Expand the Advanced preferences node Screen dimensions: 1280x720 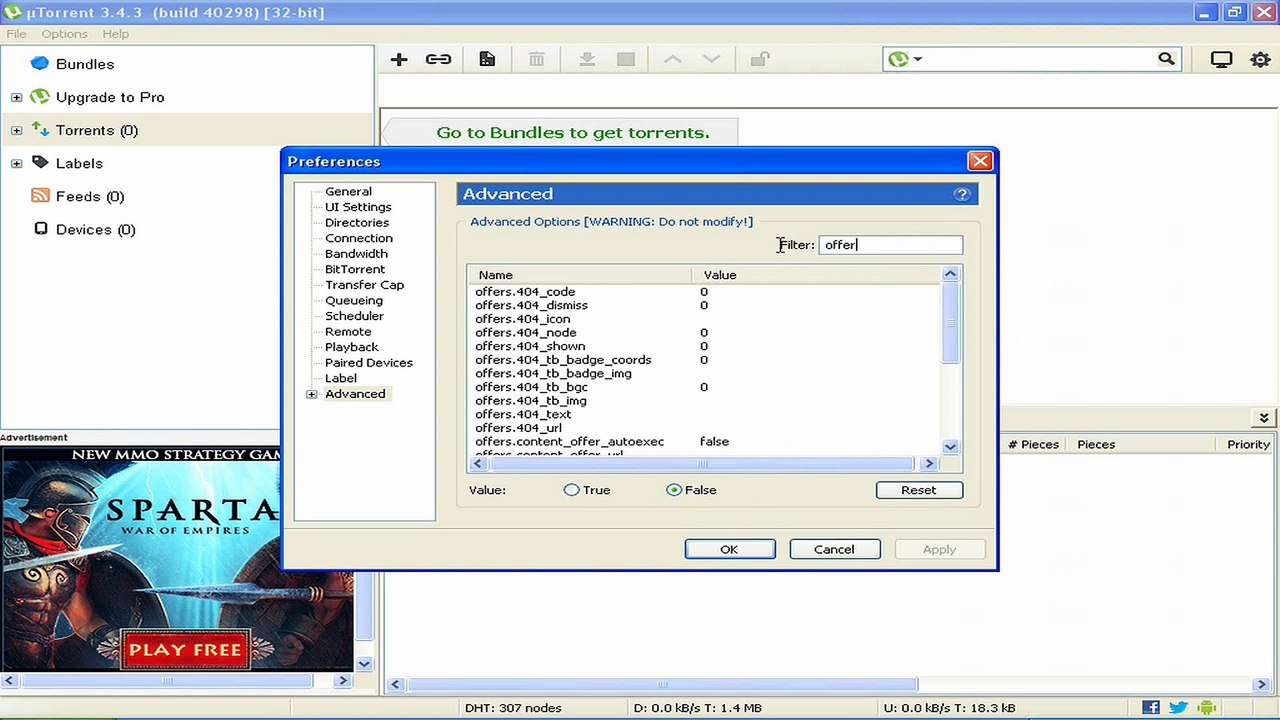tap(312, 394)
